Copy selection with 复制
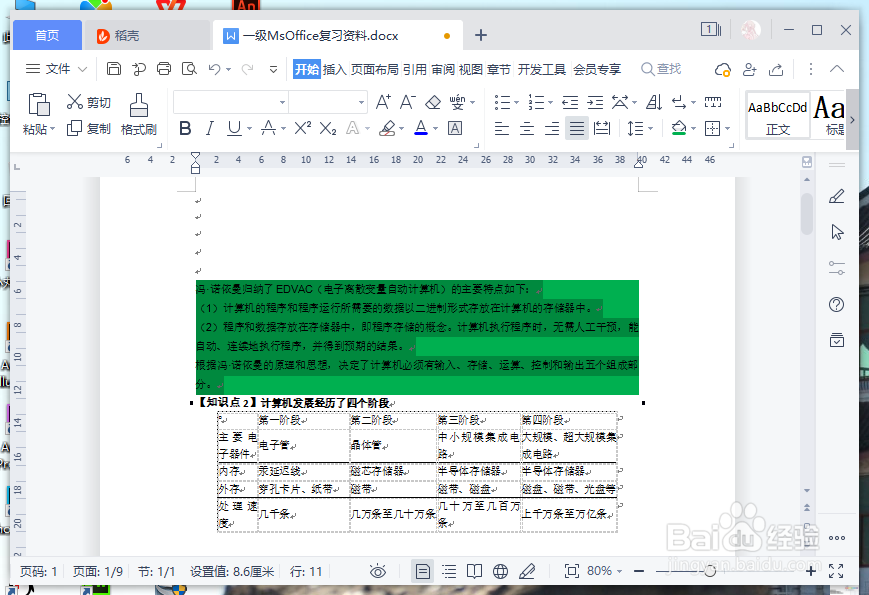The height and width of the screenshot is (595, 869). pos(89,129)
